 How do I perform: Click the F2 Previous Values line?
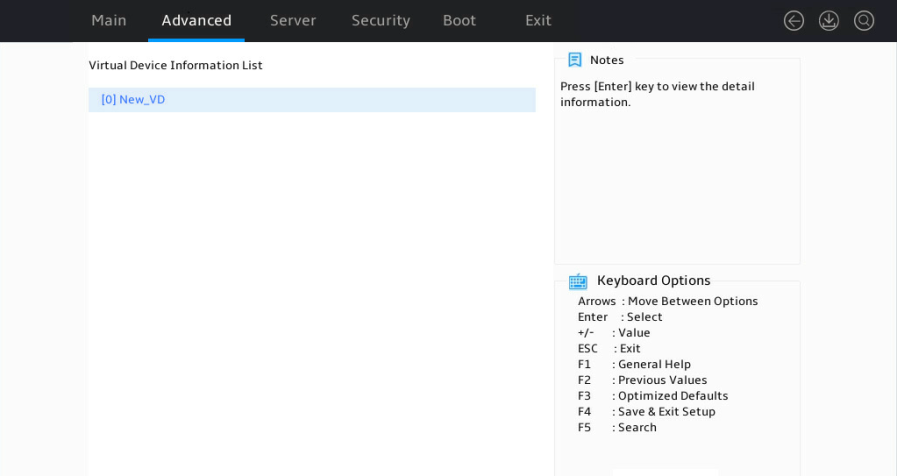pyautogui.click(x=642, y=380)
